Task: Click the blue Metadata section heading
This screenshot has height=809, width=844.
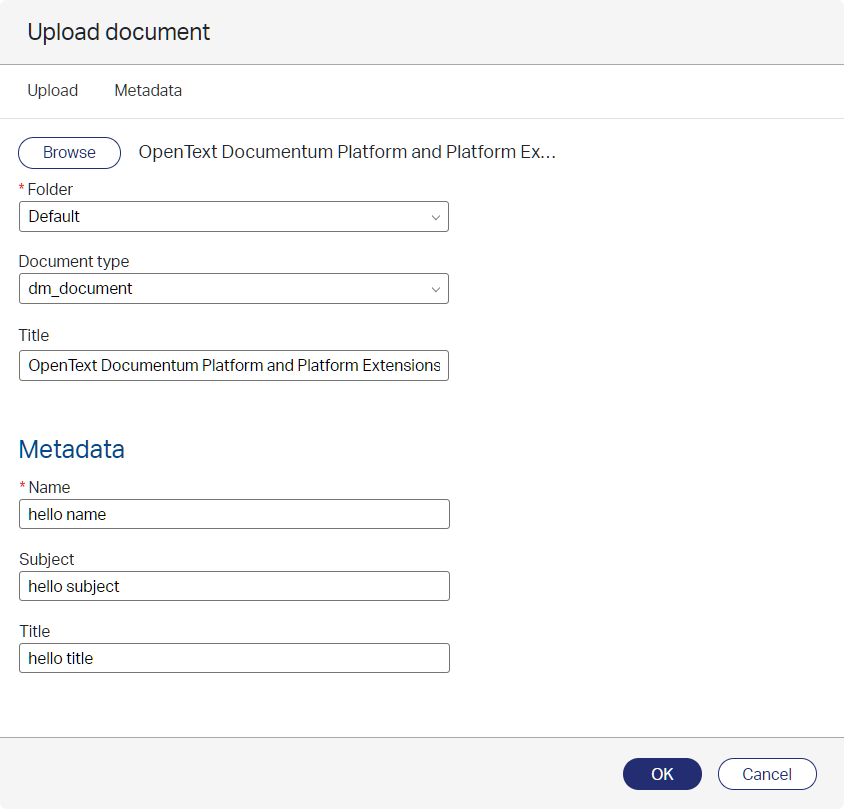Action: [x=72, y=450]
